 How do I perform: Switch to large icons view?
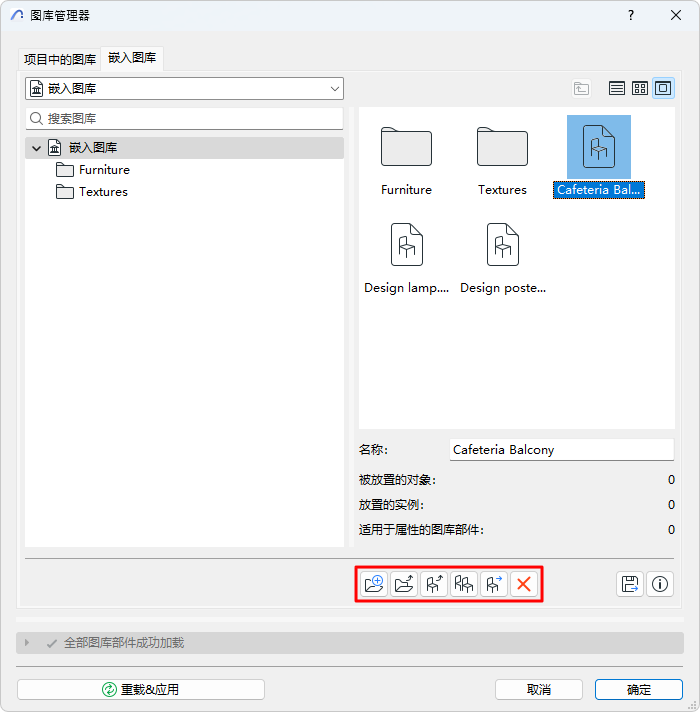(663, 88)
